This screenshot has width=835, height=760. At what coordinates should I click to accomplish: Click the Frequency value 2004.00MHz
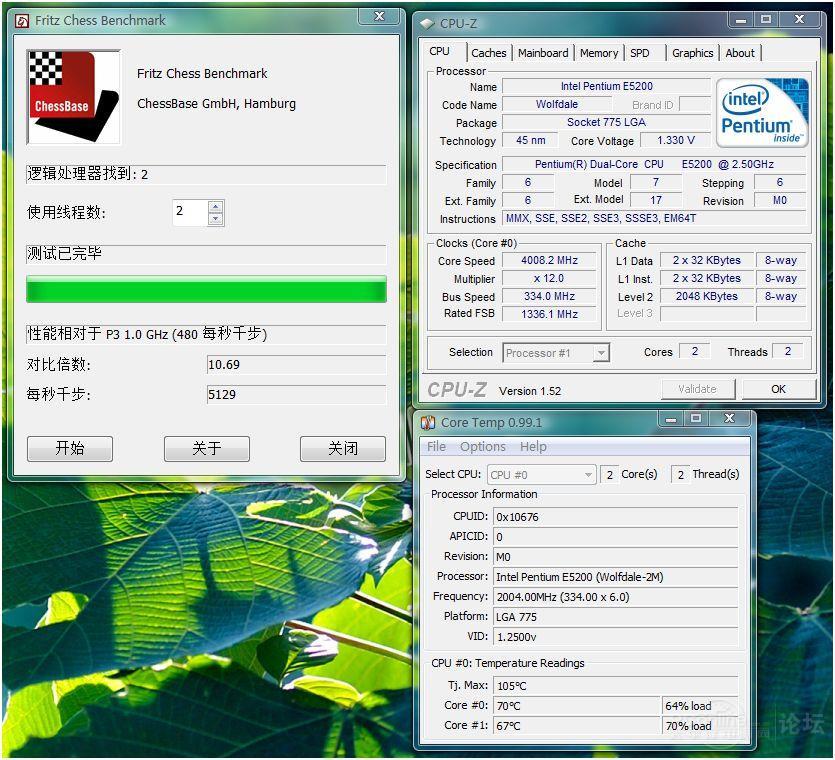click(616, 597)
